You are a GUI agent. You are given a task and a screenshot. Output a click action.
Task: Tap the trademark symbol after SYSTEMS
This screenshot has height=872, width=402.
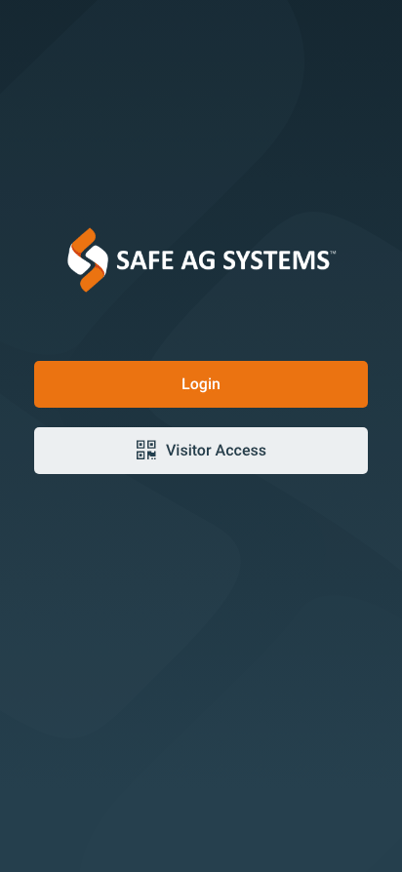(332, 252)
